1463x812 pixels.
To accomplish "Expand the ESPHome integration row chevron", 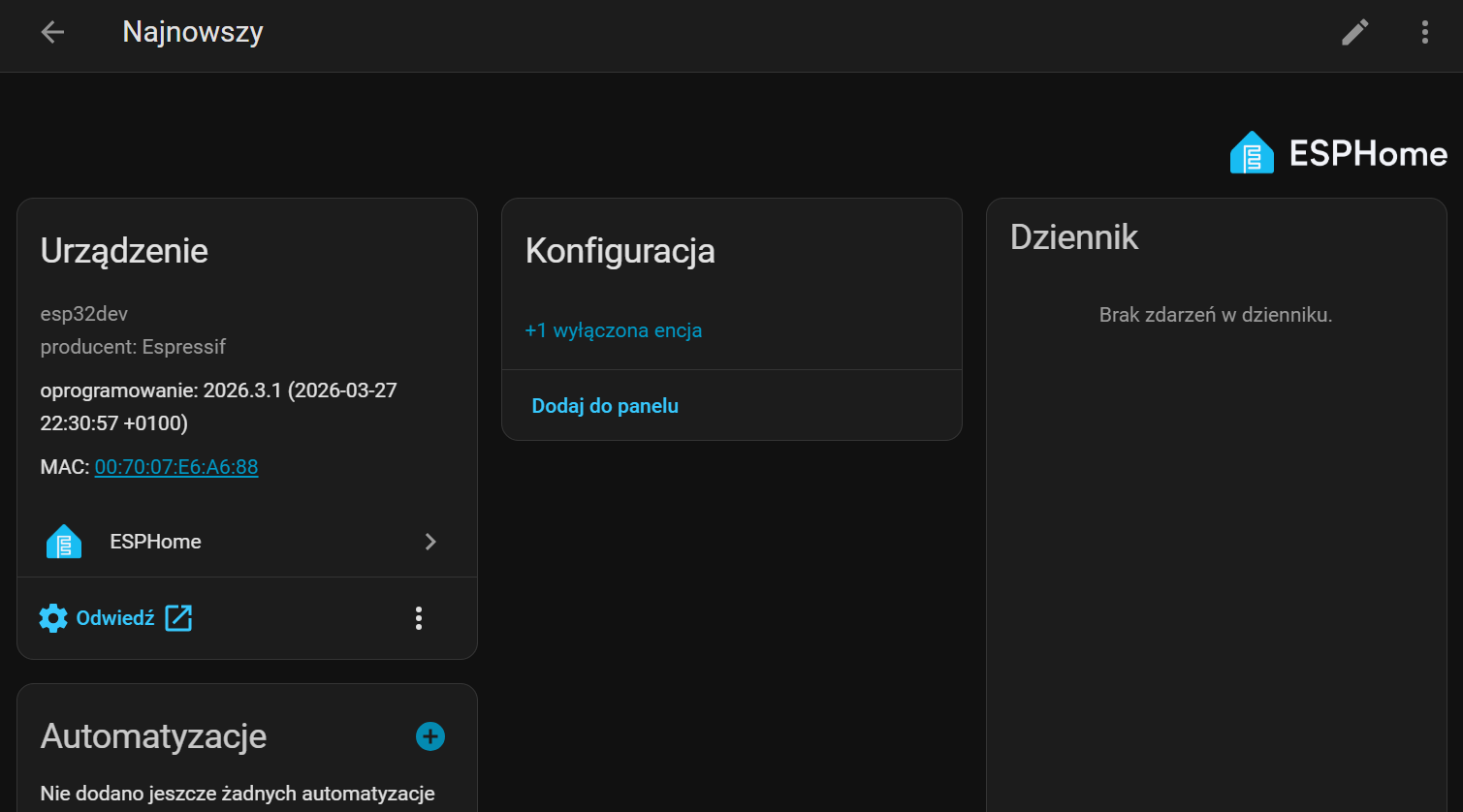I will 430,542.
